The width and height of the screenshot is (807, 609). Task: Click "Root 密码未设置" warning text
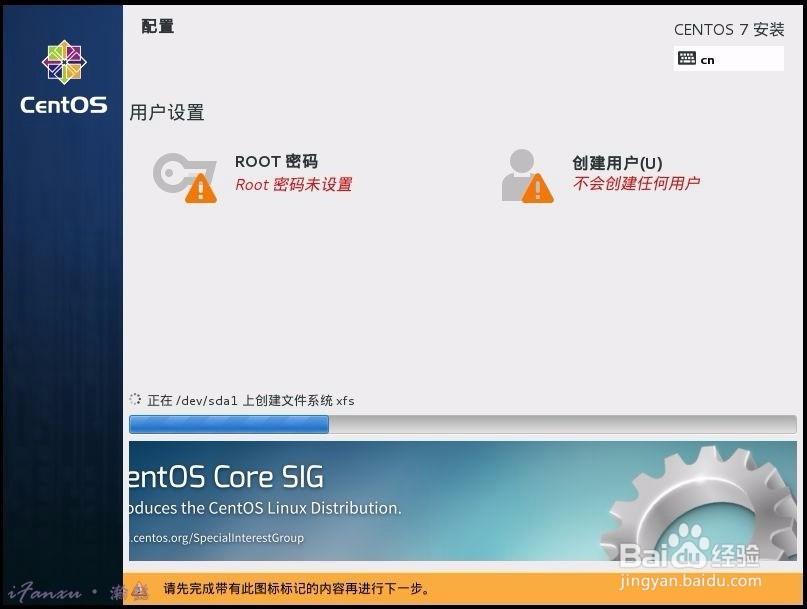coord(294,184)
